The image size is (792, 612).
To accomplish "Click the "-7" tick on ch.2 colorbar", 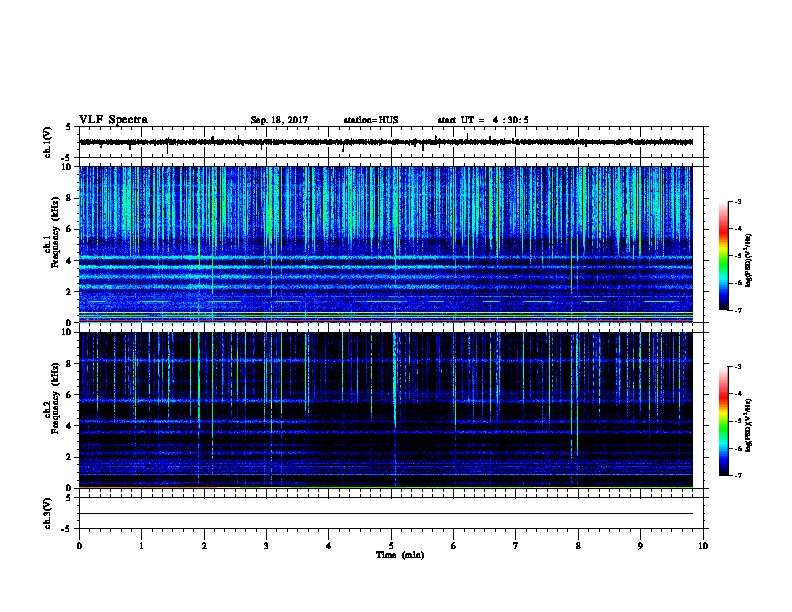I will (737, 476).
